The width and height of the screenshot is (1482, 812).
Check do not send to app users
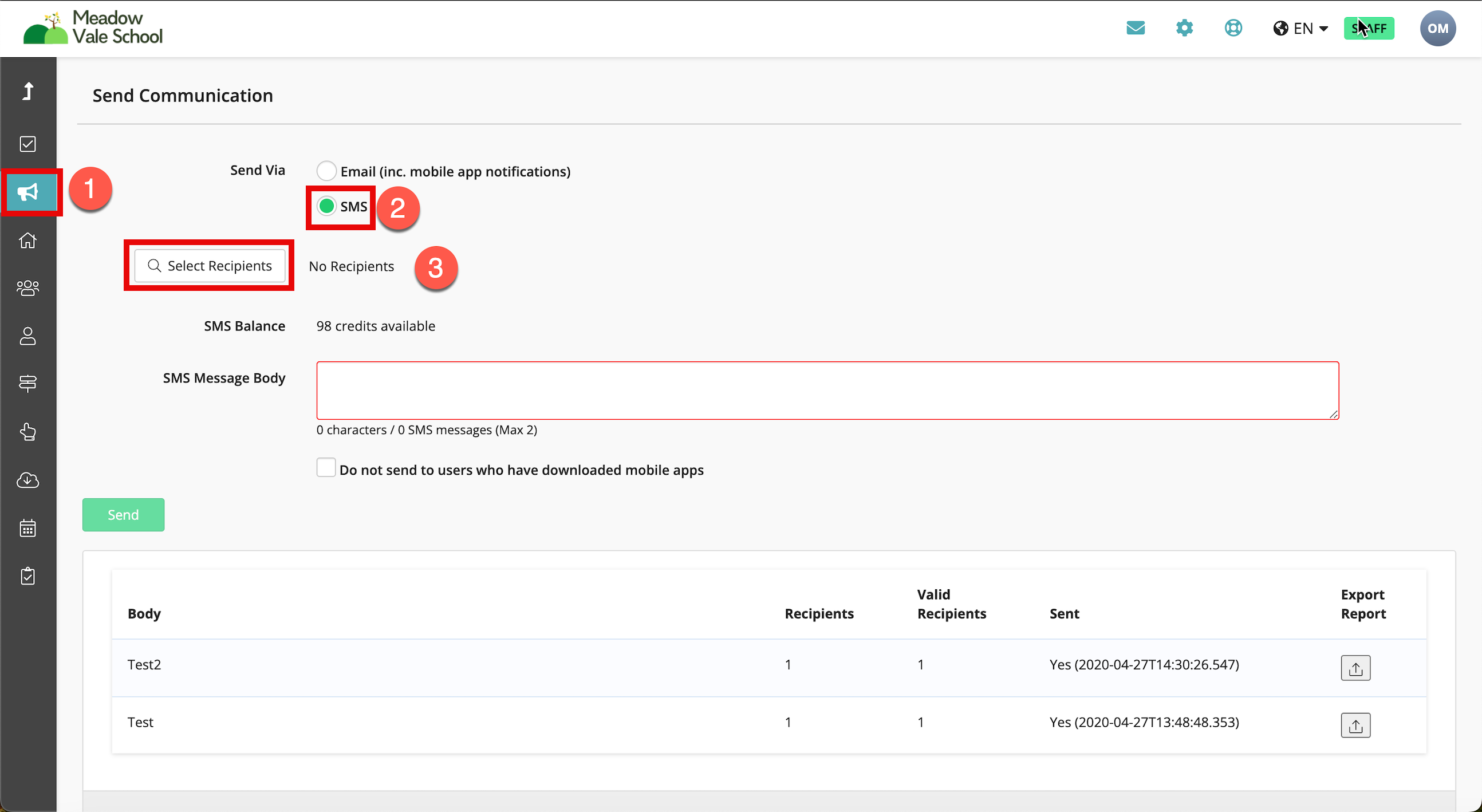pyautogui.click(x=326, y=468)
